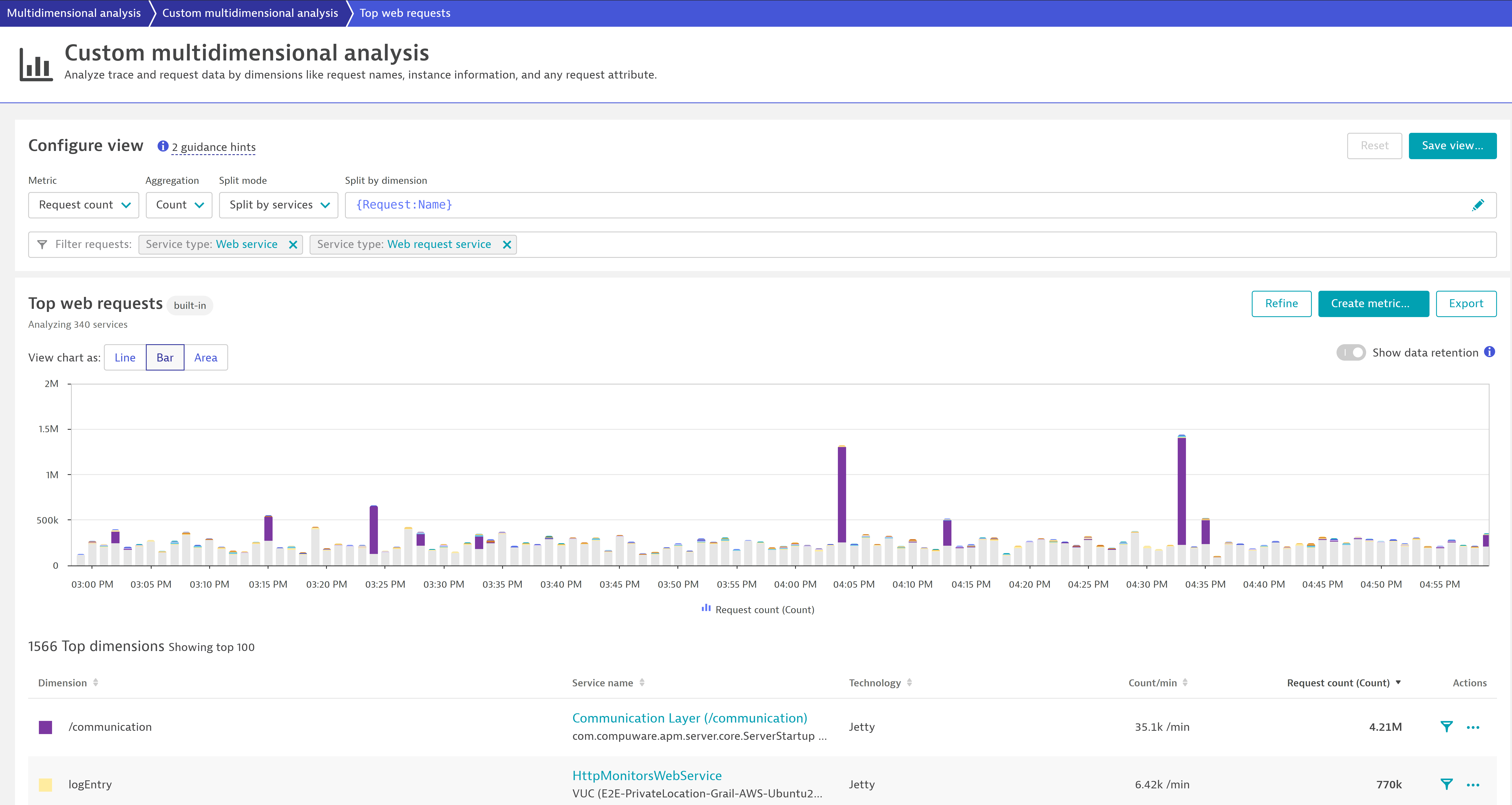
Task: Click Save view... button
Action: pos(1453,146)
